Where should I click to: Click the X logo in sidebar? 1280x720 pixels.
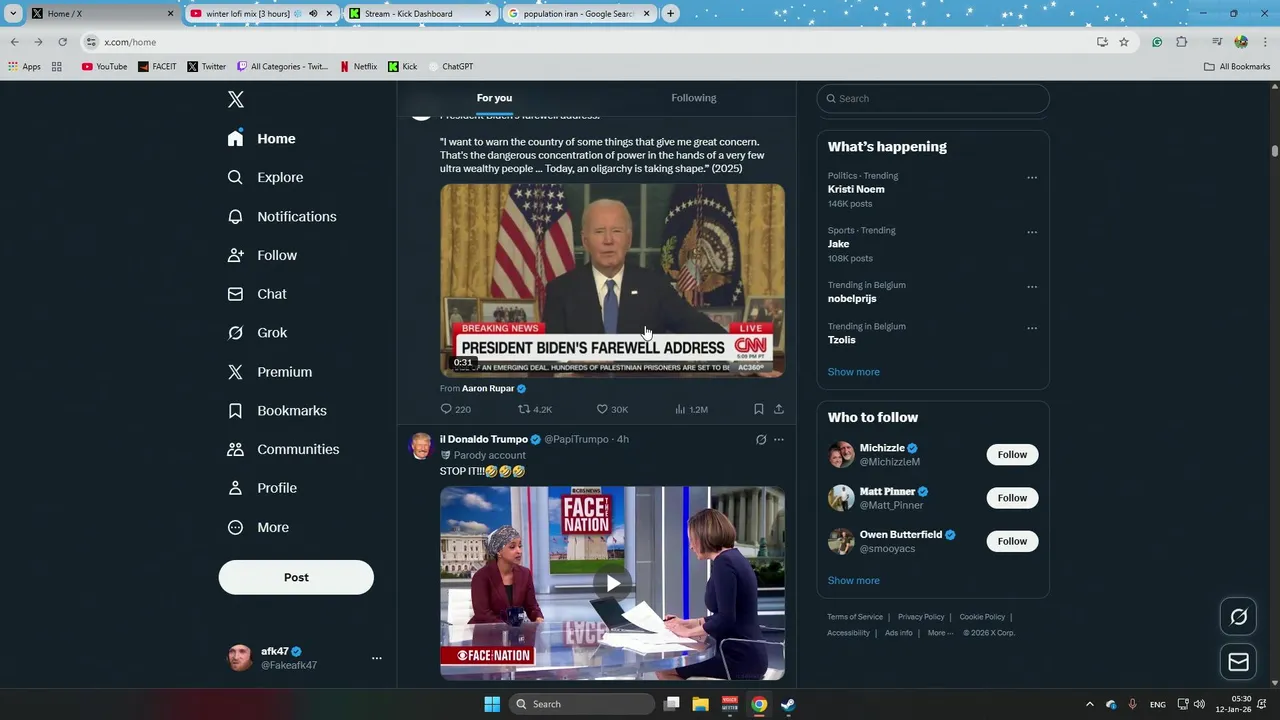pyautogui.click(x=236, y=99)
